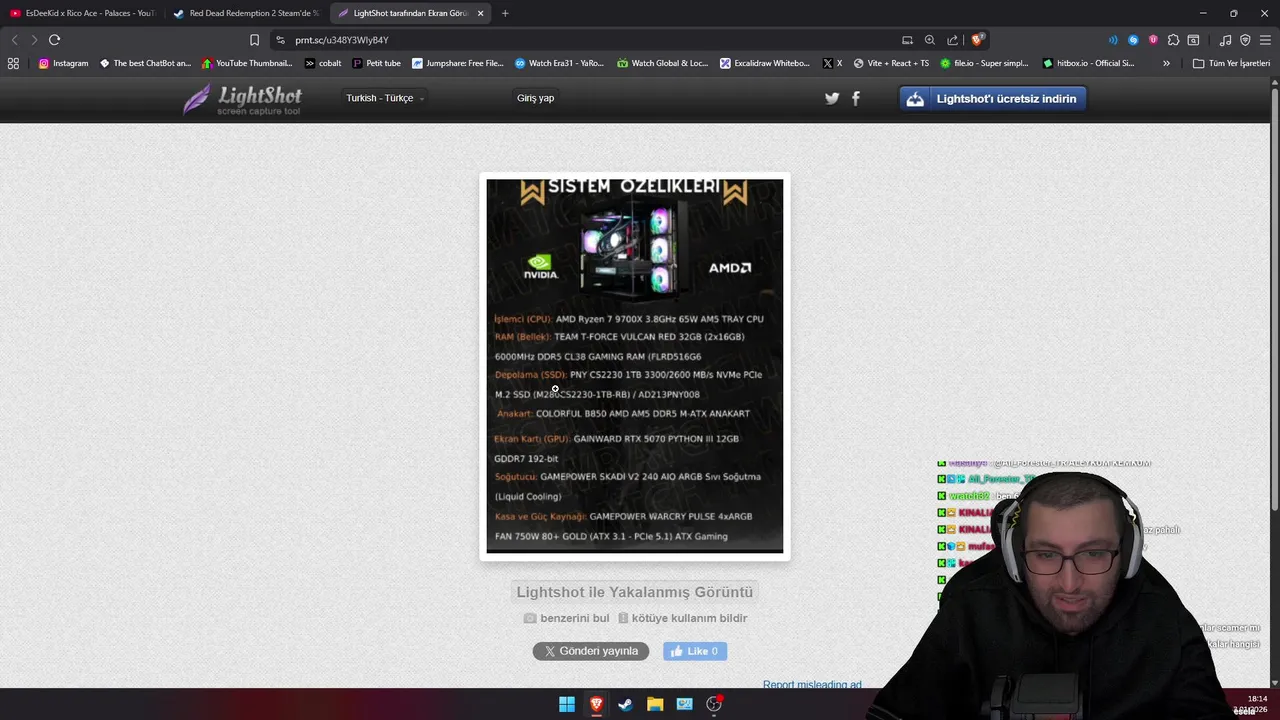Open the Watch Era31 bookmark
This screenshot has height=720, width=1280.
coord(559,63)
